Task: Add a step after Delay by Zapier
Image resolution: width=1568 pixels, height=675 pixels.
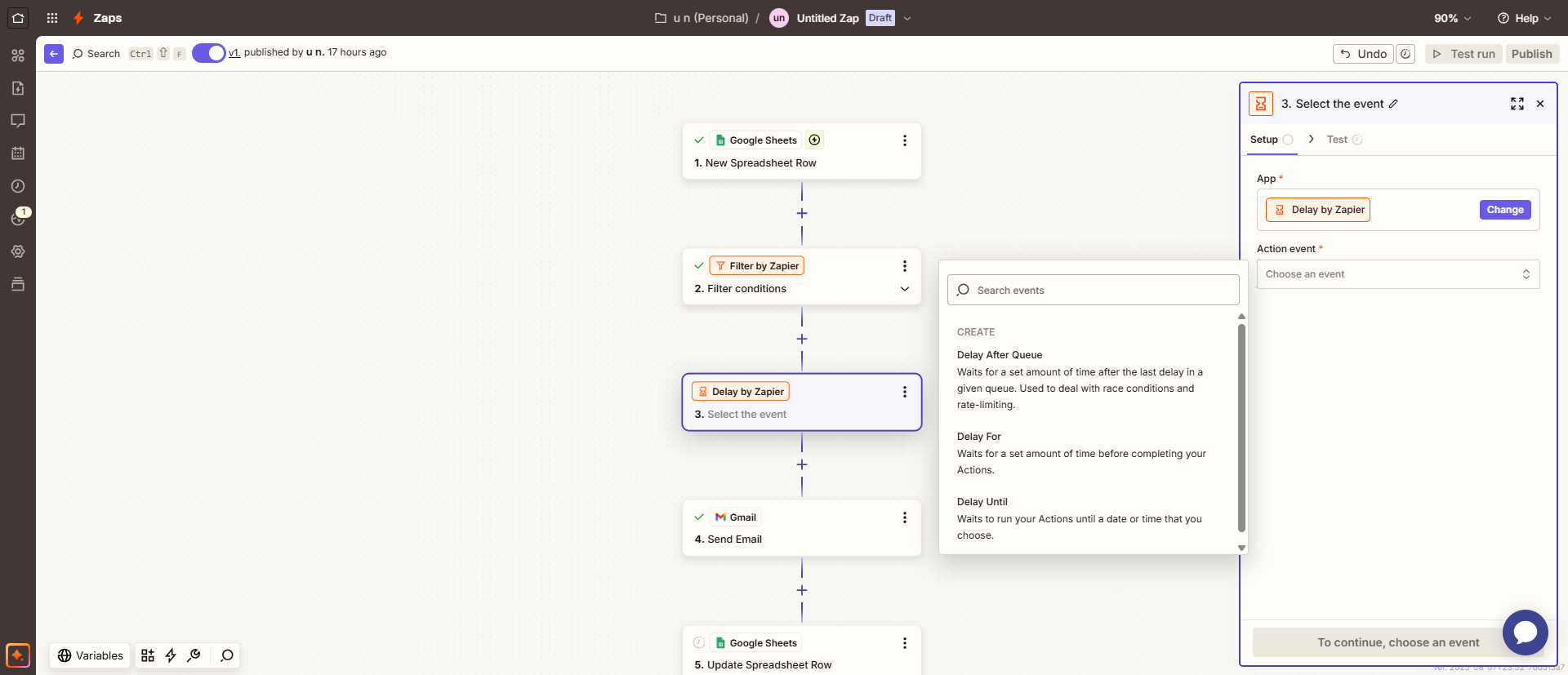Action: pos(802,464)
